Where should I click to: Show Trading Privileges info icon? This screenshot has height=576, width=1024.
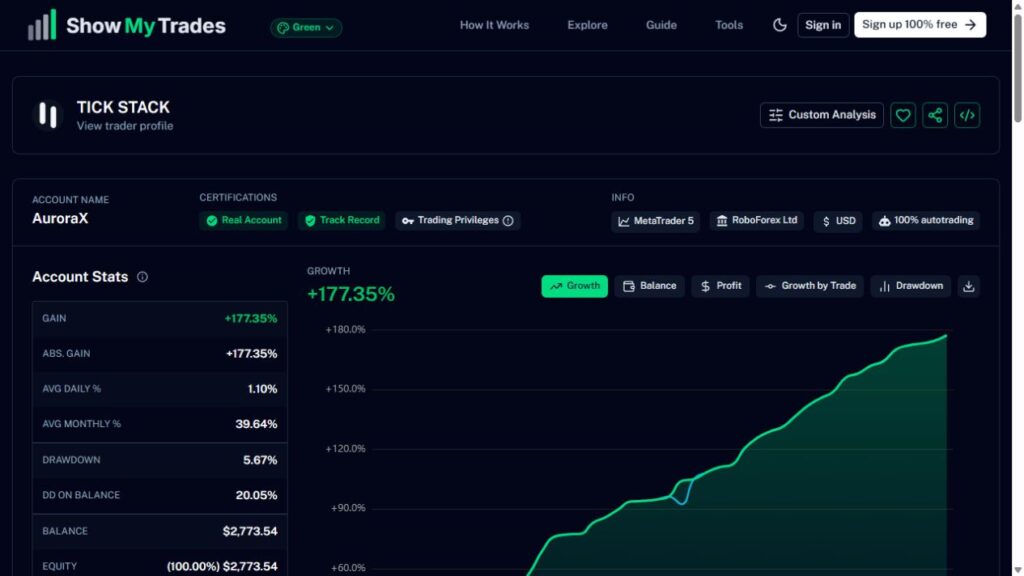click(508, 221)
